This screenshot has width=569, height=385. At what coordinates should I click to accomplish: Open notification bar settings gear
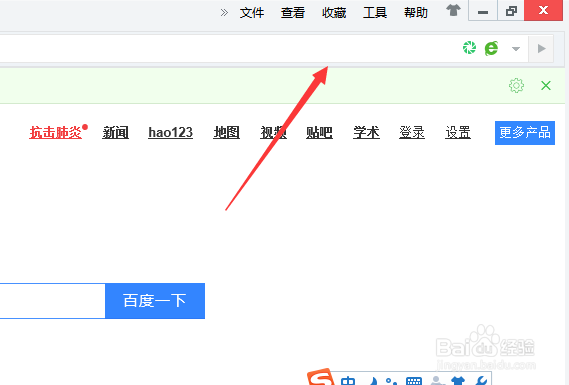tap(516, 86)
